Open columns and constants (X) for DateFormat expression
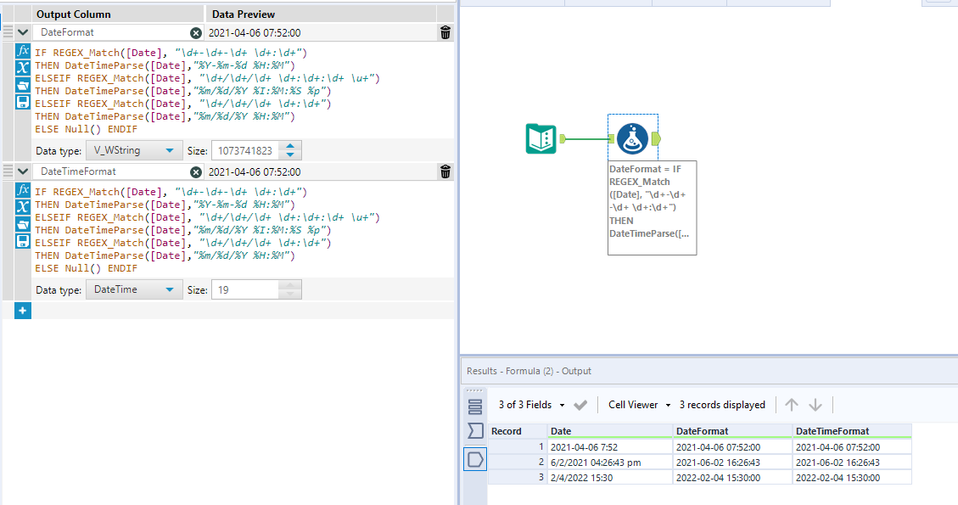This screenshot has height=505, width=958. 23,68
